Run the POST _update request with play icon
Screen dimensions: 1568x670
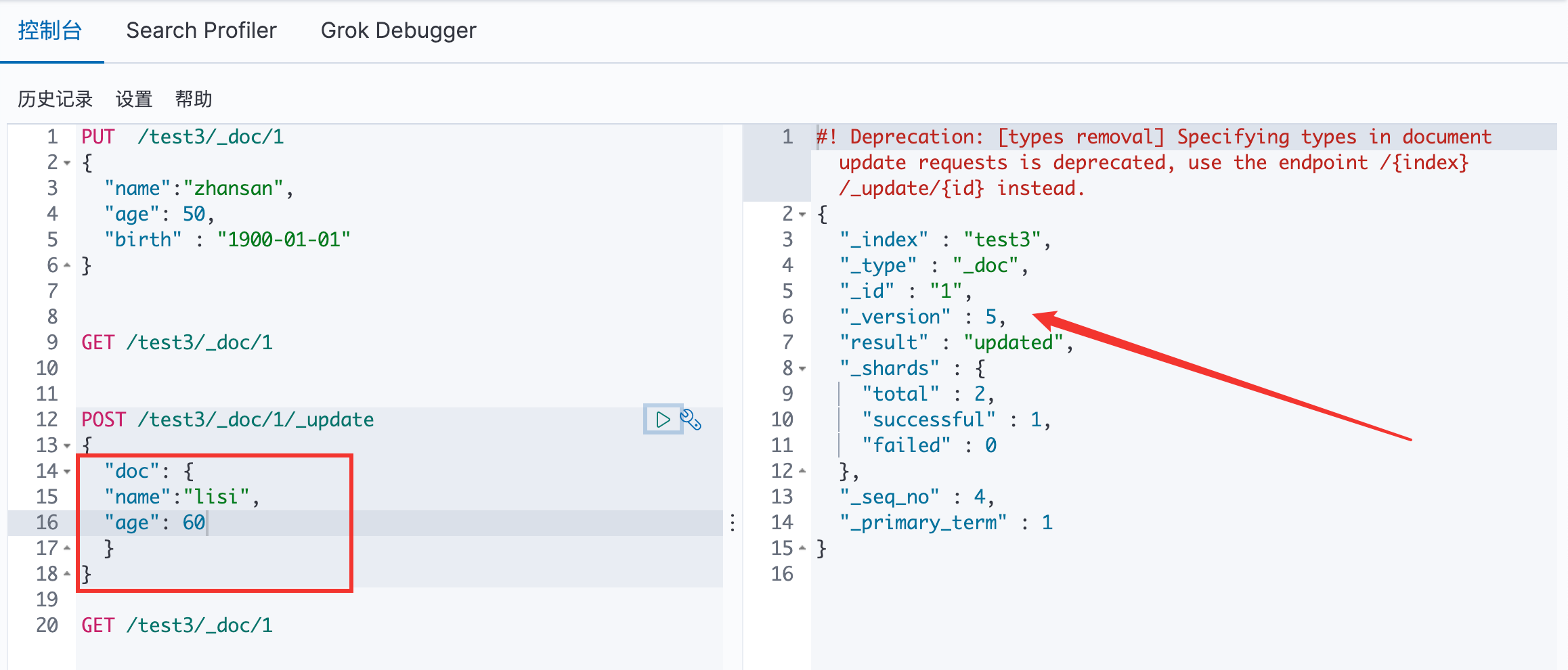[662, 420]
